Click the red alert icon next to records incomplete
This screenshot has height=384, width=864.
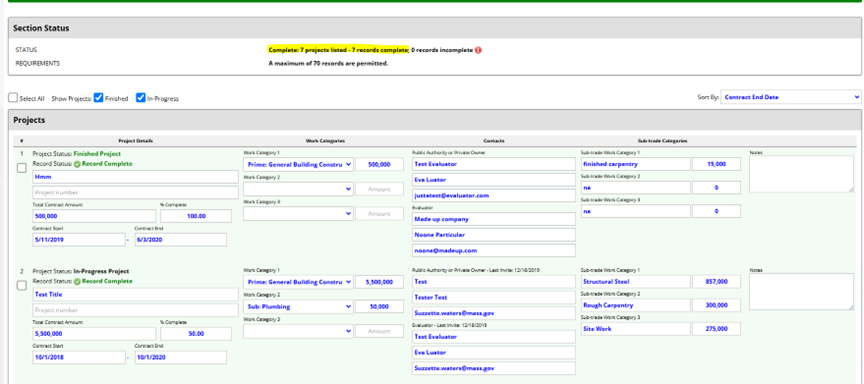[x=478, y=50]
